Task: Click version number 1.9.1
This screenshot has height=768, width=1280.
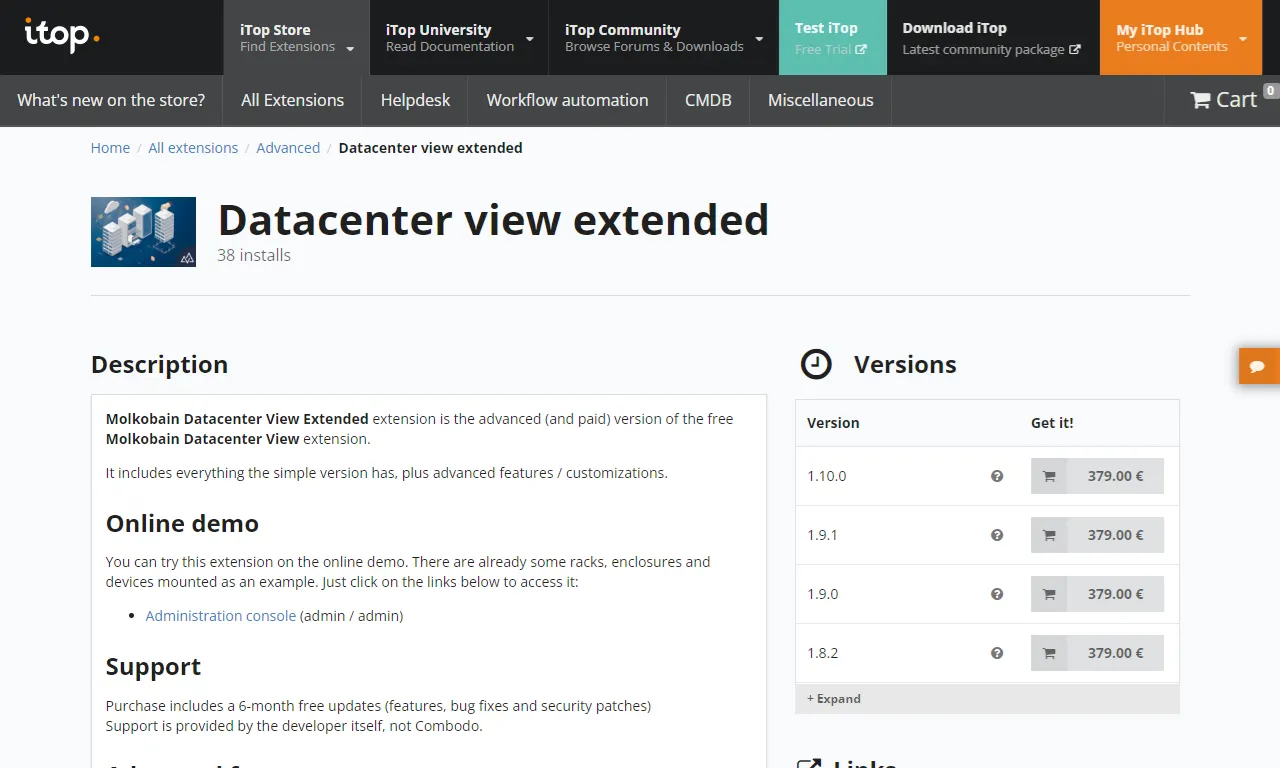Action: point(823,535)
